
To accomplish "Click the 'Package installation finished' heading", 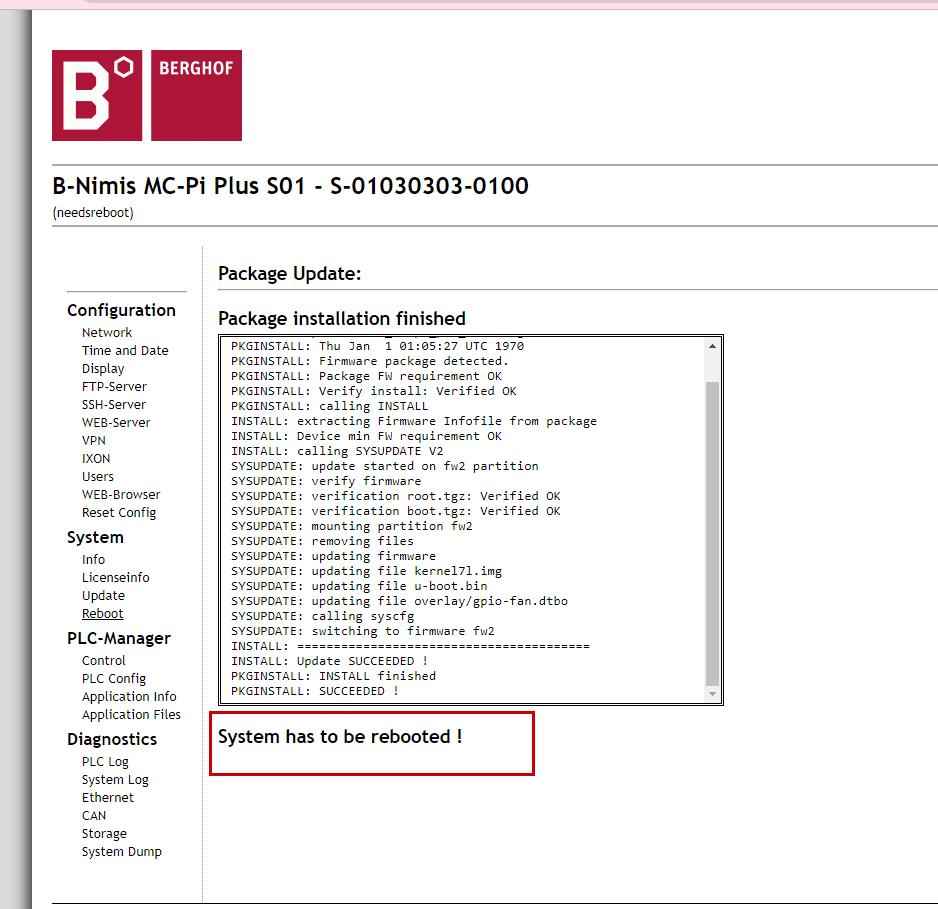I will (342, 319).
